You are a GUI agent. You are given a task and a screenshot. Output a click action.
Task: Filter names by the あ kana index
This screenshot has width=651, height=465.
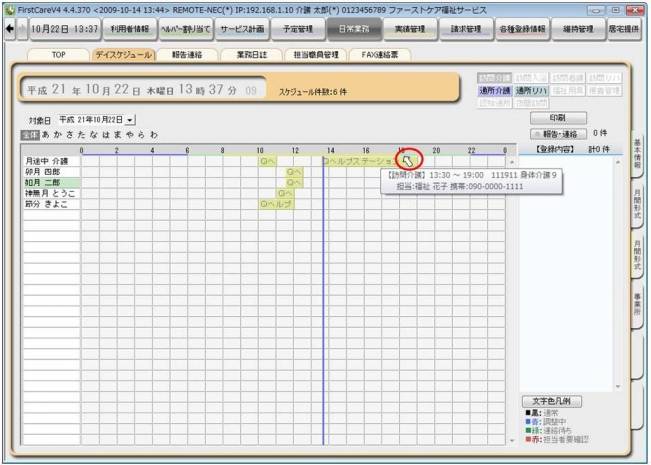point(45,134)
